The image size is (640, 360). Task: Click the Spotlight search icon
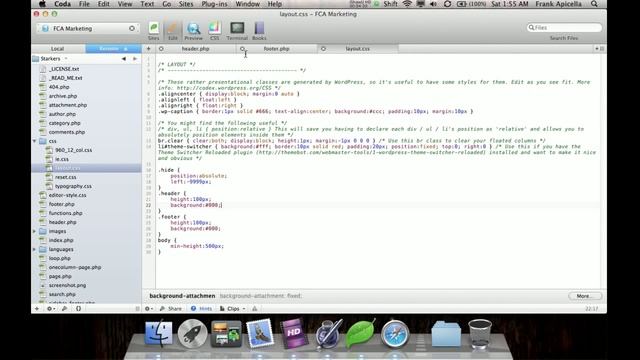click(594, 4)
